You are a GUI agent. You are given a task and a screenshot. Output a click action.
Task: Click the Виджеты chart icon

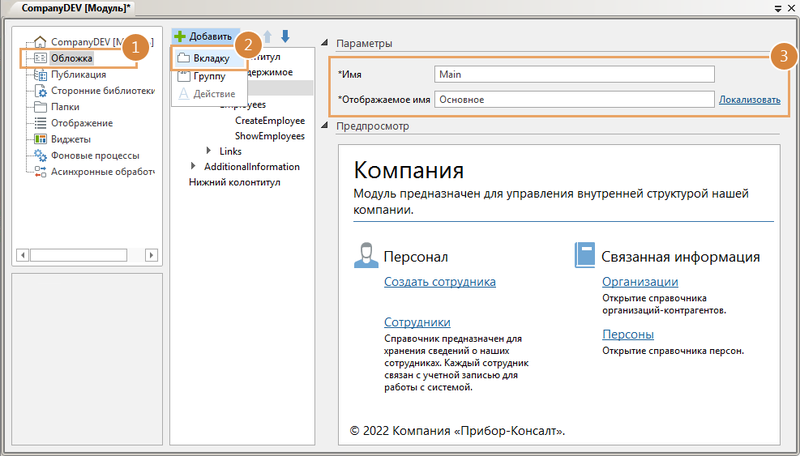(x=40, y=139)
